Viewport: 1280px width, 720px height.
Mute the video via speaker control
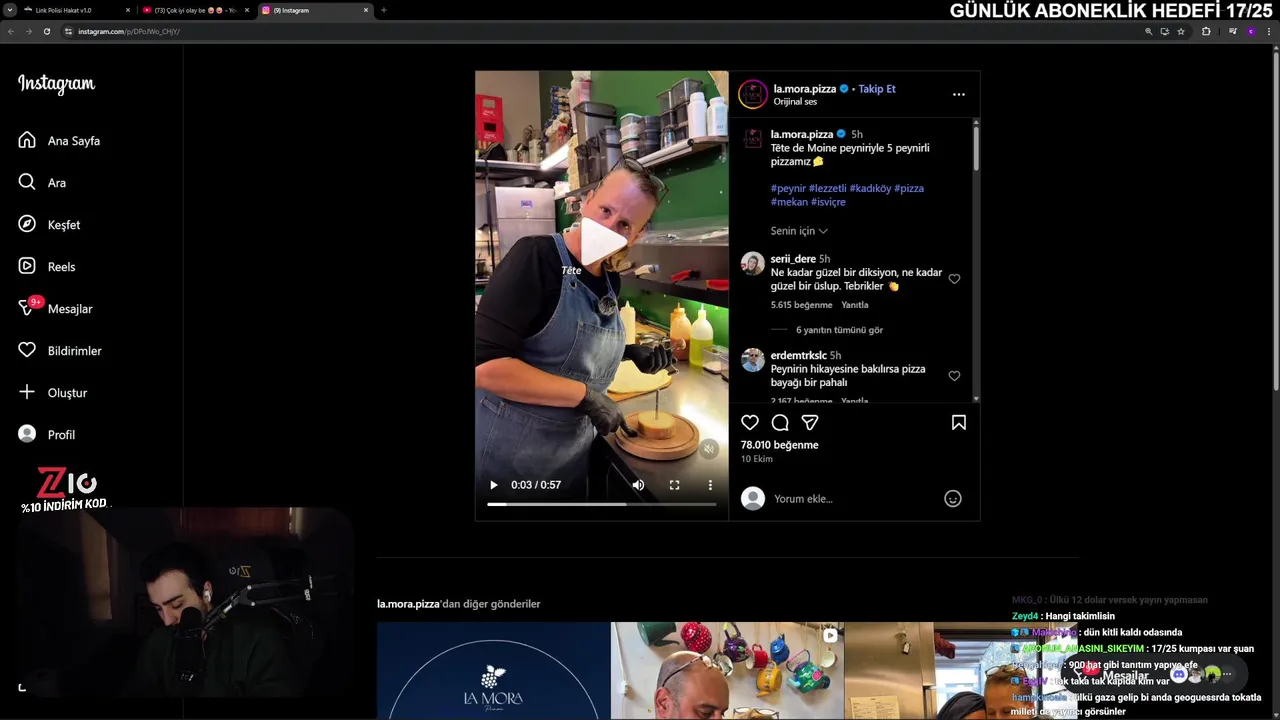click(638, 485)
